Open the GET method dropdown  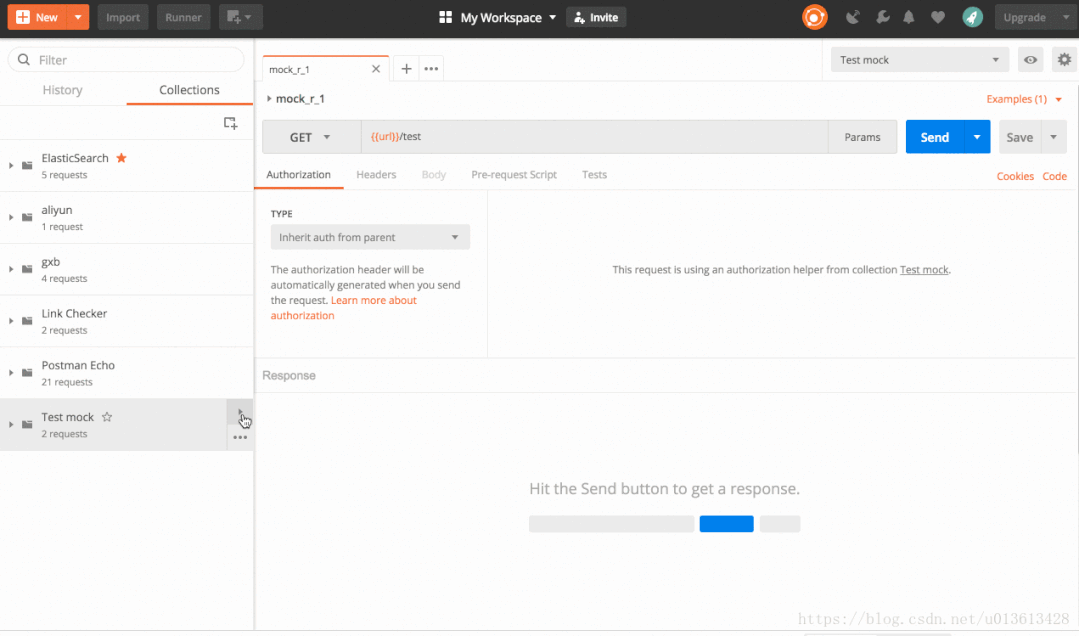[x=312, y=137]
